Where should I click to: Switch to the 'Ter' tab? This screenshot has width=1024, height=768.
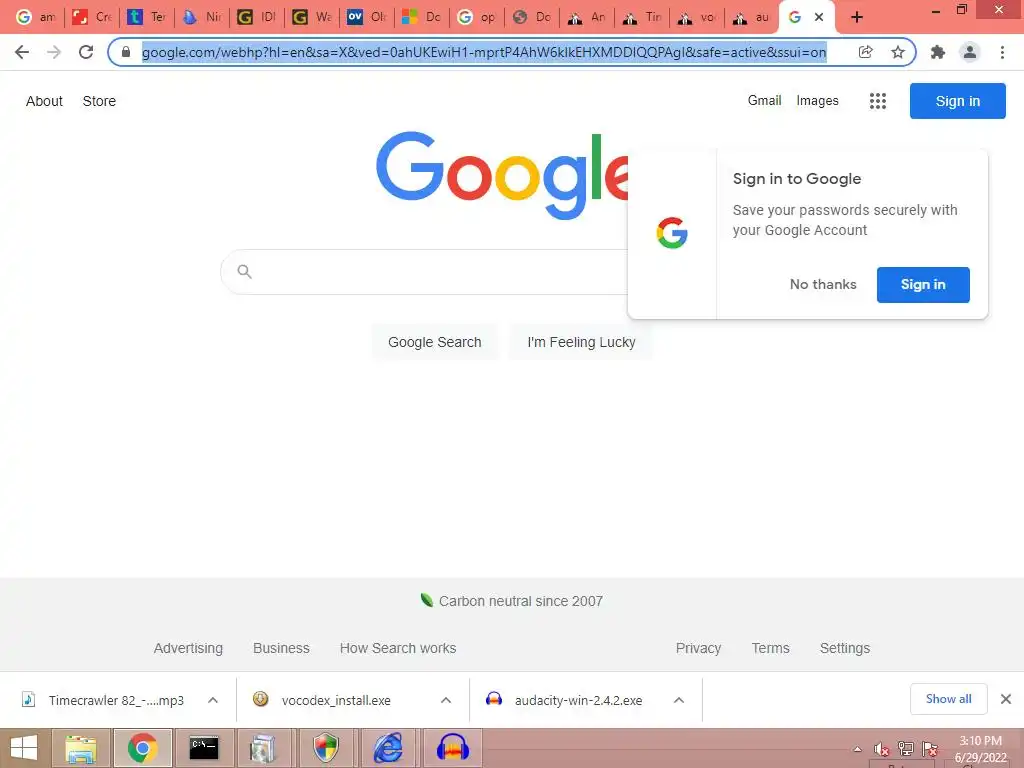click(147, 18)
